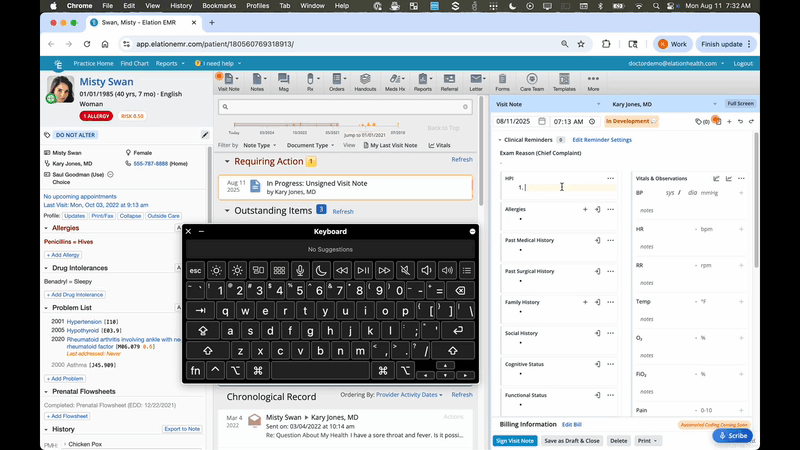Open the Note Type filter dropdown
Screen dimensions: 800x450
click(x=260, y=145)
